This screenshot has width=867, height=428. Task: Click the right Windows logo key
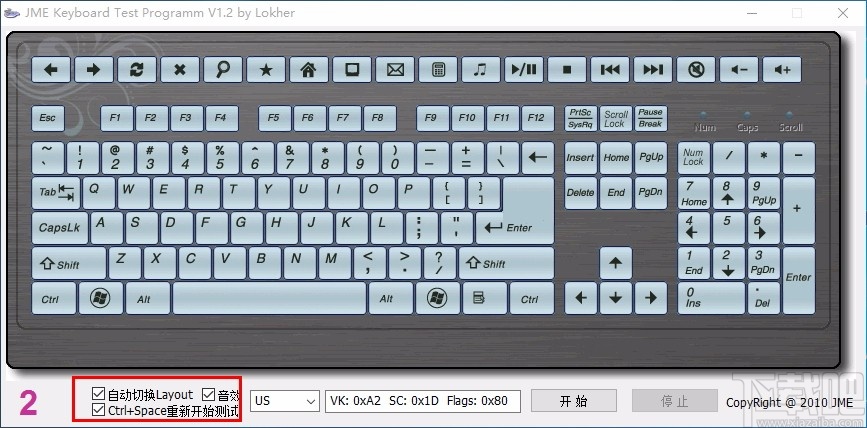[437, 299]
